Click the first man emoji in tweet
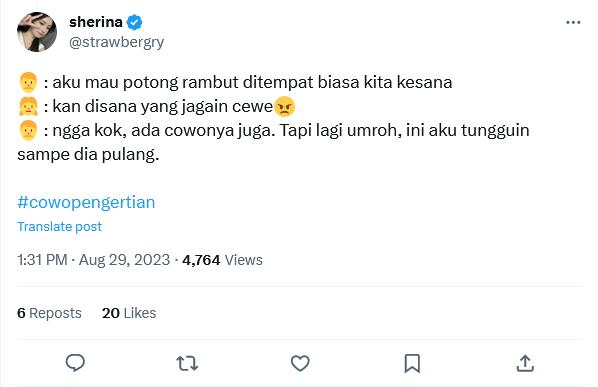This screenshot has height=387, width=598. [x=28, y=82]
